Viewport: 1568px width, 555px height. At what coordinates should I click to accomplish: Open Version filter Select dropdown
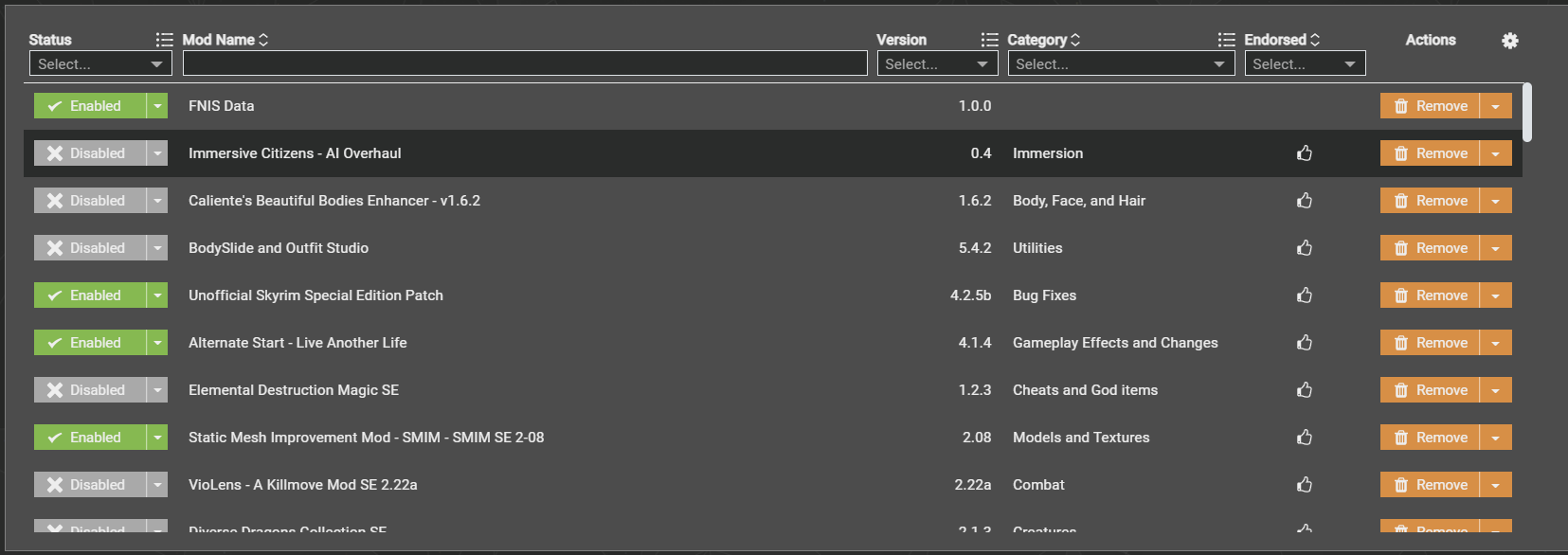pos(937,63)
